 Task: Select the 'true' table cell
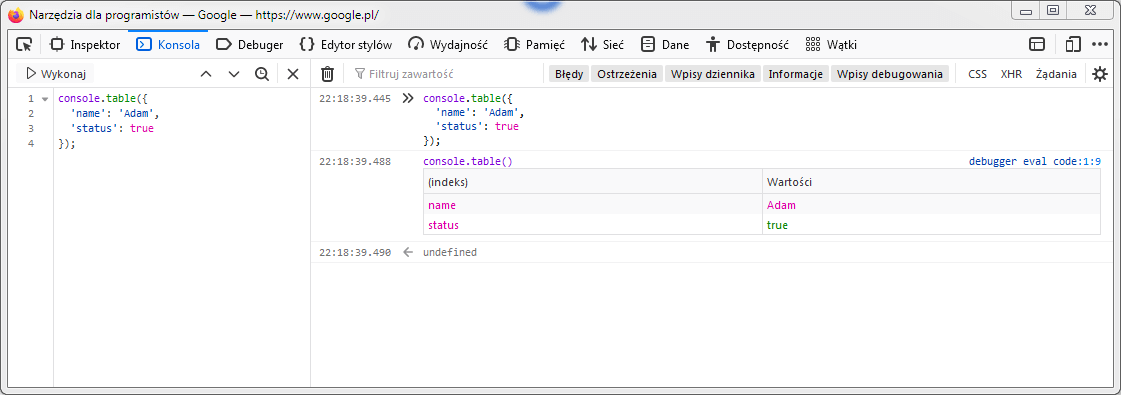tap(931, 225)
